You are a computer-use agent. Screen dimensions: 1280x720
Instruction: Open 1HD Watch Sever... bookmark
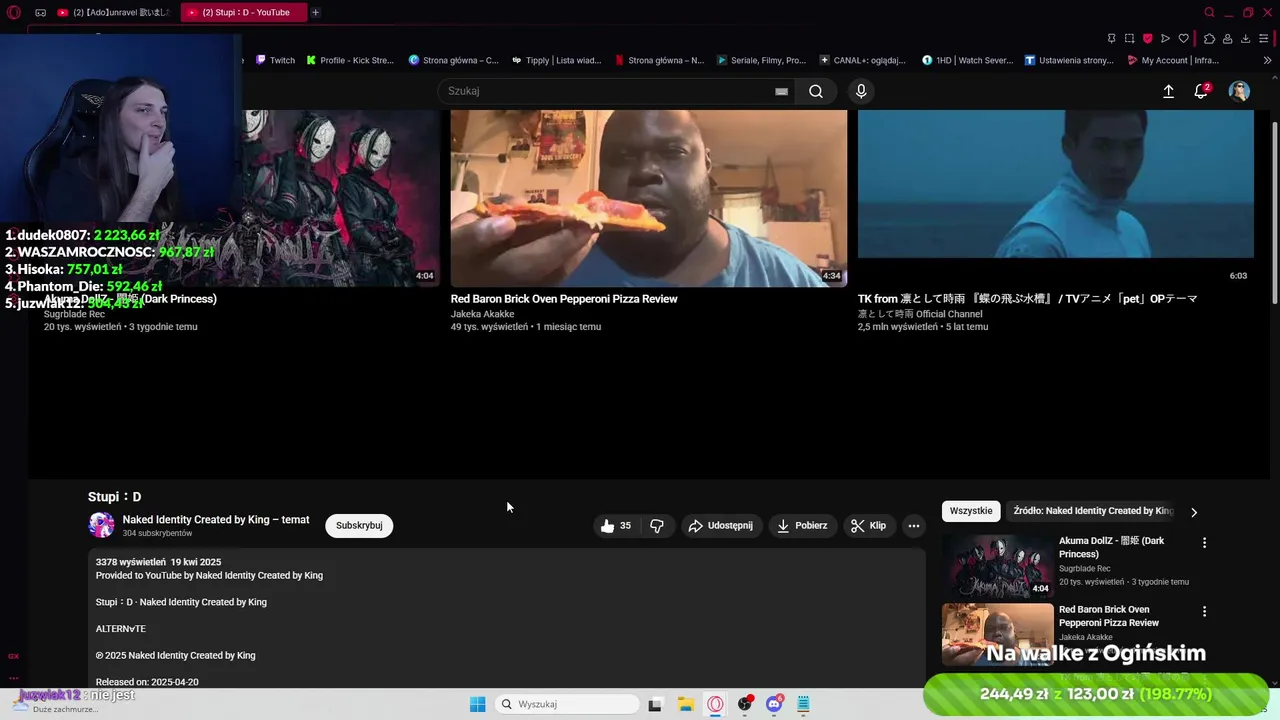(x=968, y=60)
